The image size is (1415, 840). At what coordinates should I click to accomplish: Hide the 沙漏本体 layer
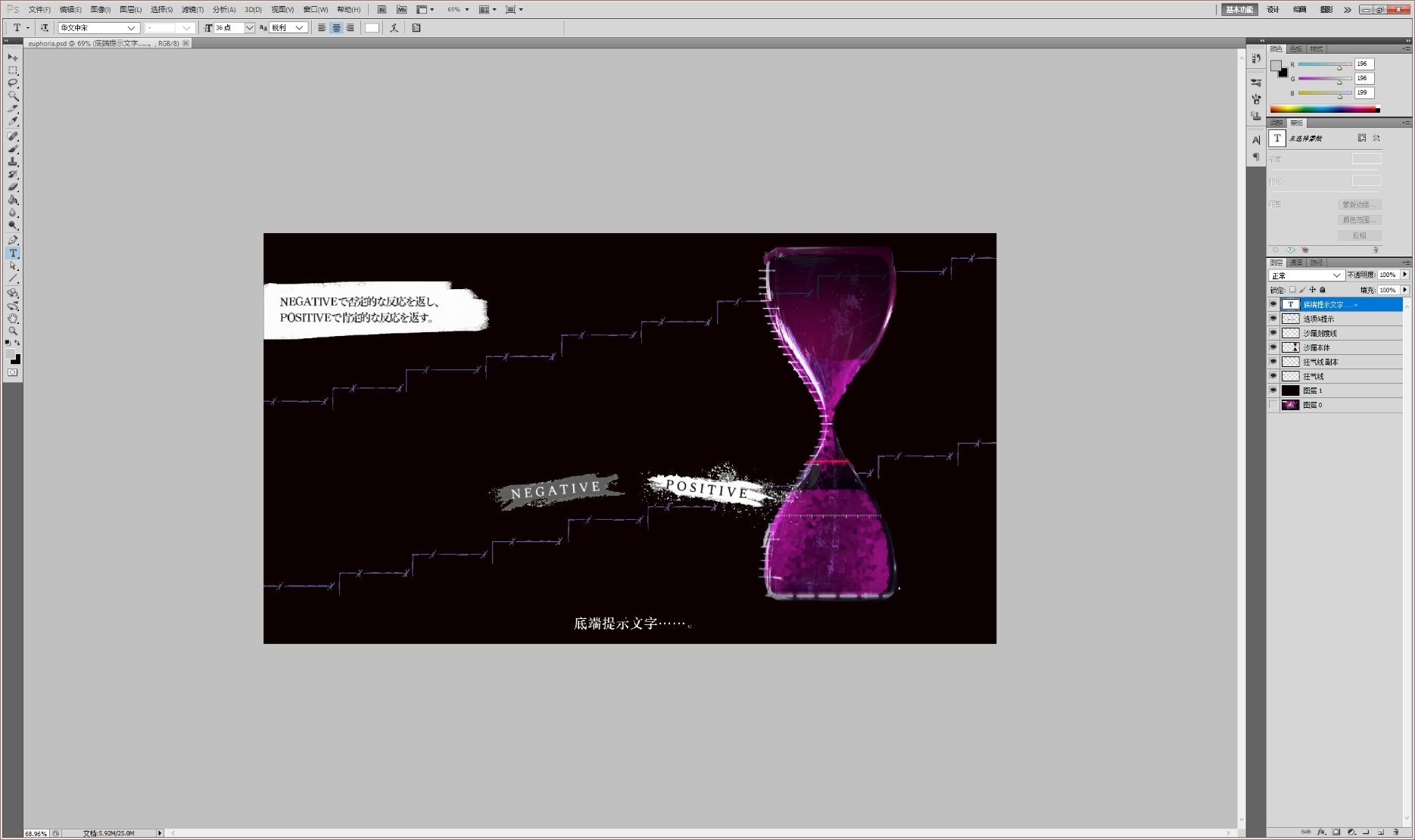(x=1273, y=347)
